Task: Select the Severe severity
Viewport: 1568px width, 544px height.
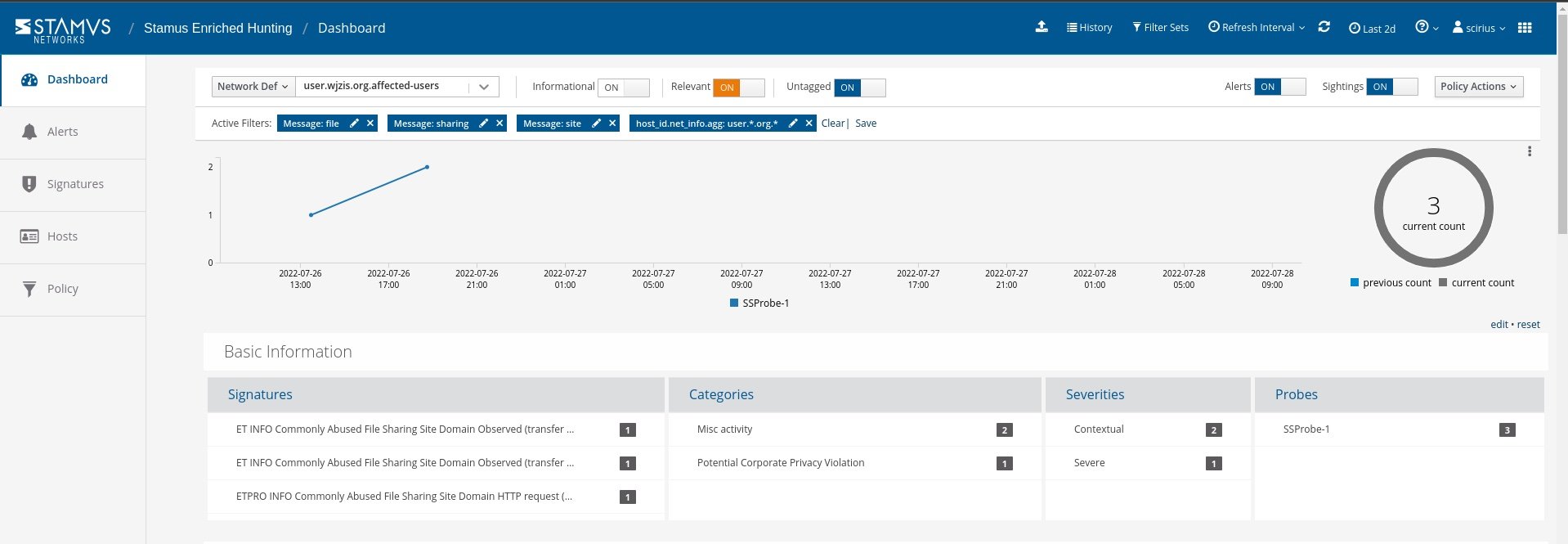Action: [1148, 463]
